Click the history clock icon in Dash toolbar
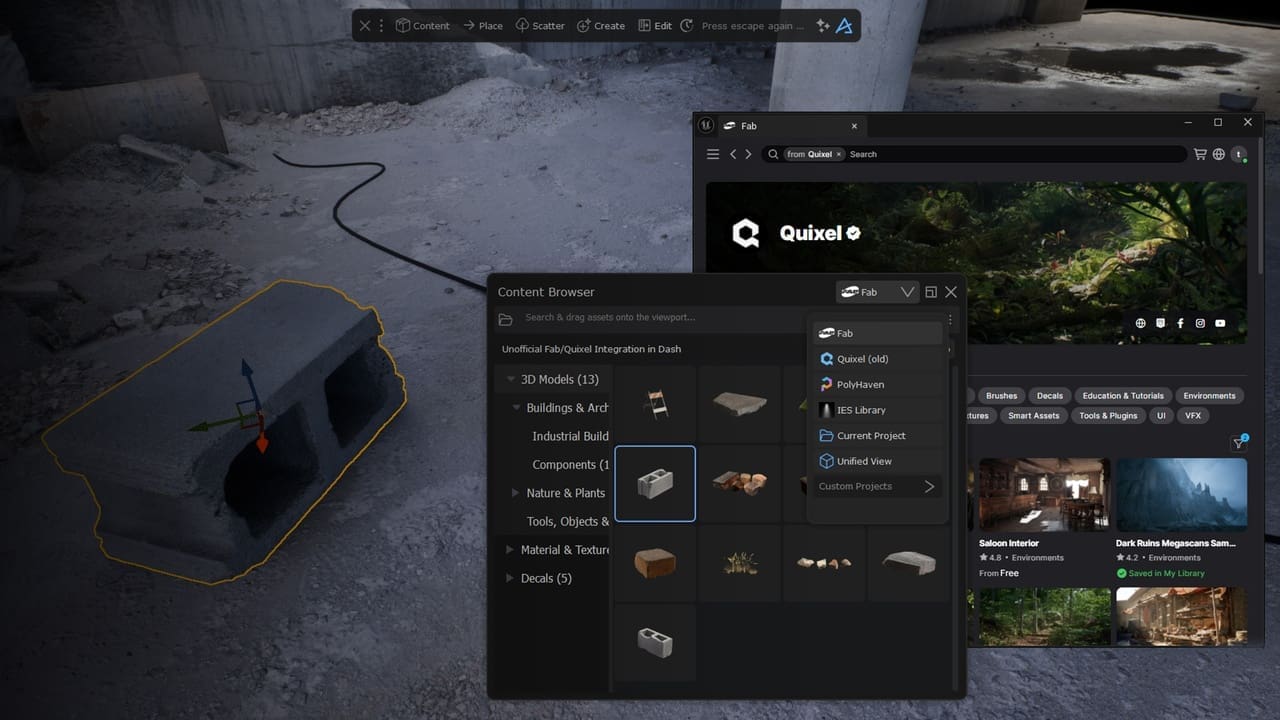The width and height of the screenshot is (1280, 720). pos(687,26)
